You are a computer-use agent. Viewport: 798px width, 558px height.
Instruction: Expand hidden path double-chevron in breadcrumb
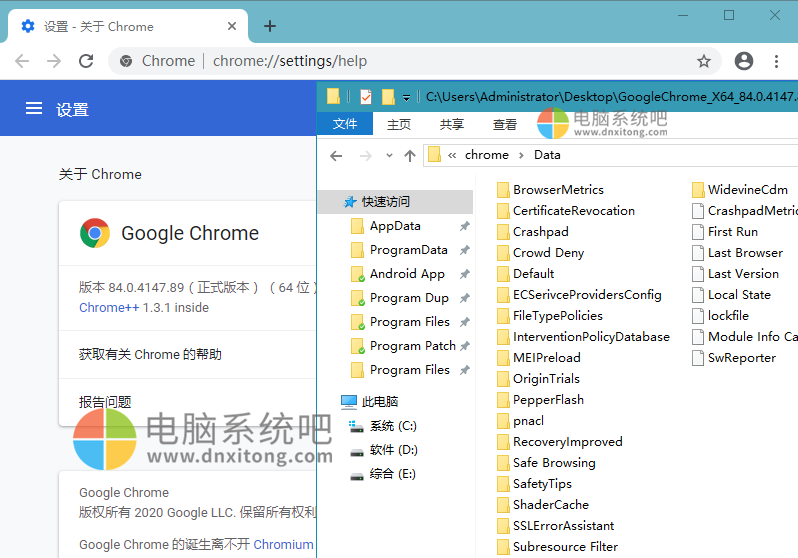tap(452, 155)
